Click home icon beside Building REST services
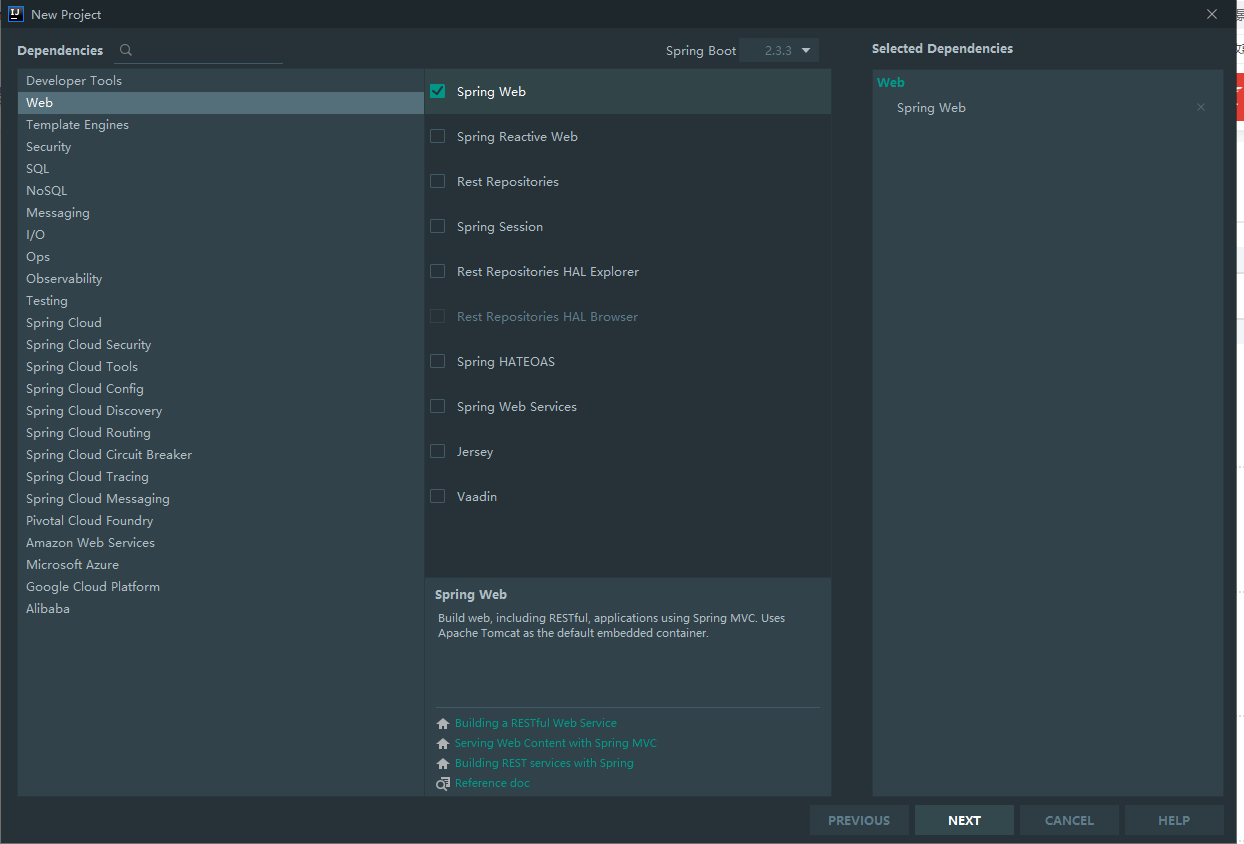This screenshot has height=844, width=1244. [443, 764]
